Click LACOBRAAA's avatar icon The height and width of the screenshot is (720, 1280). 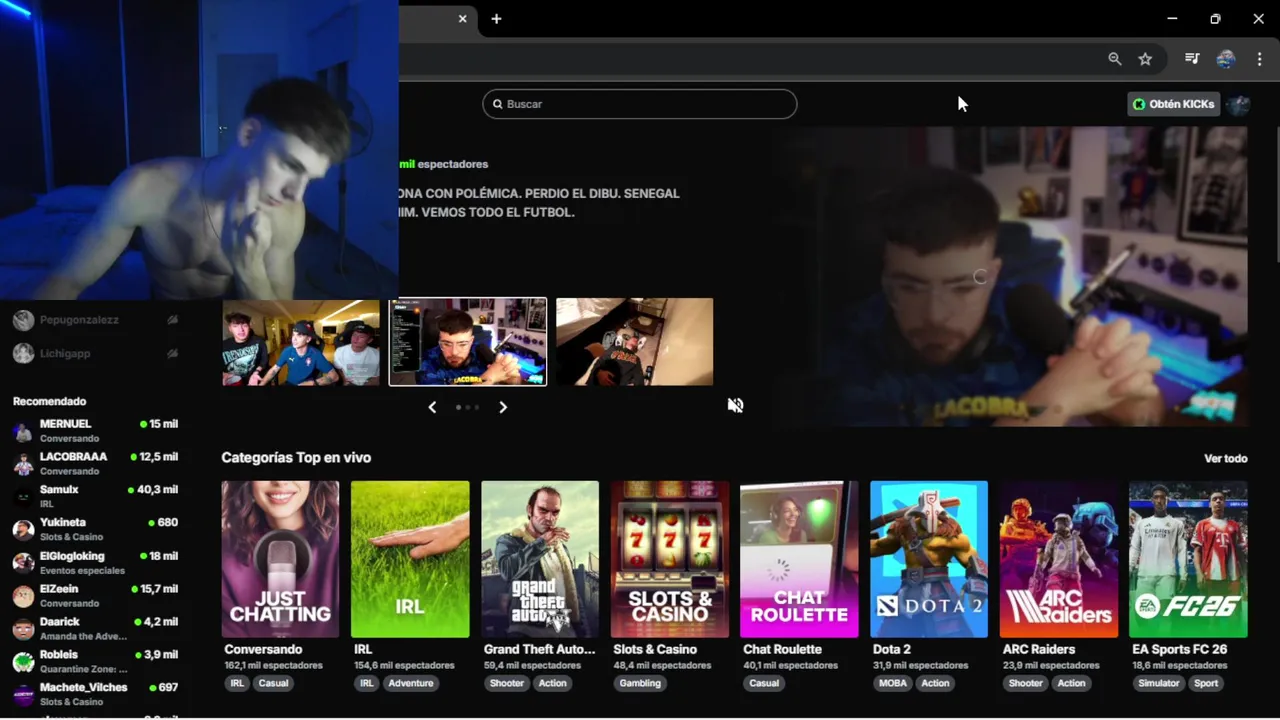(x=23, y=465)
